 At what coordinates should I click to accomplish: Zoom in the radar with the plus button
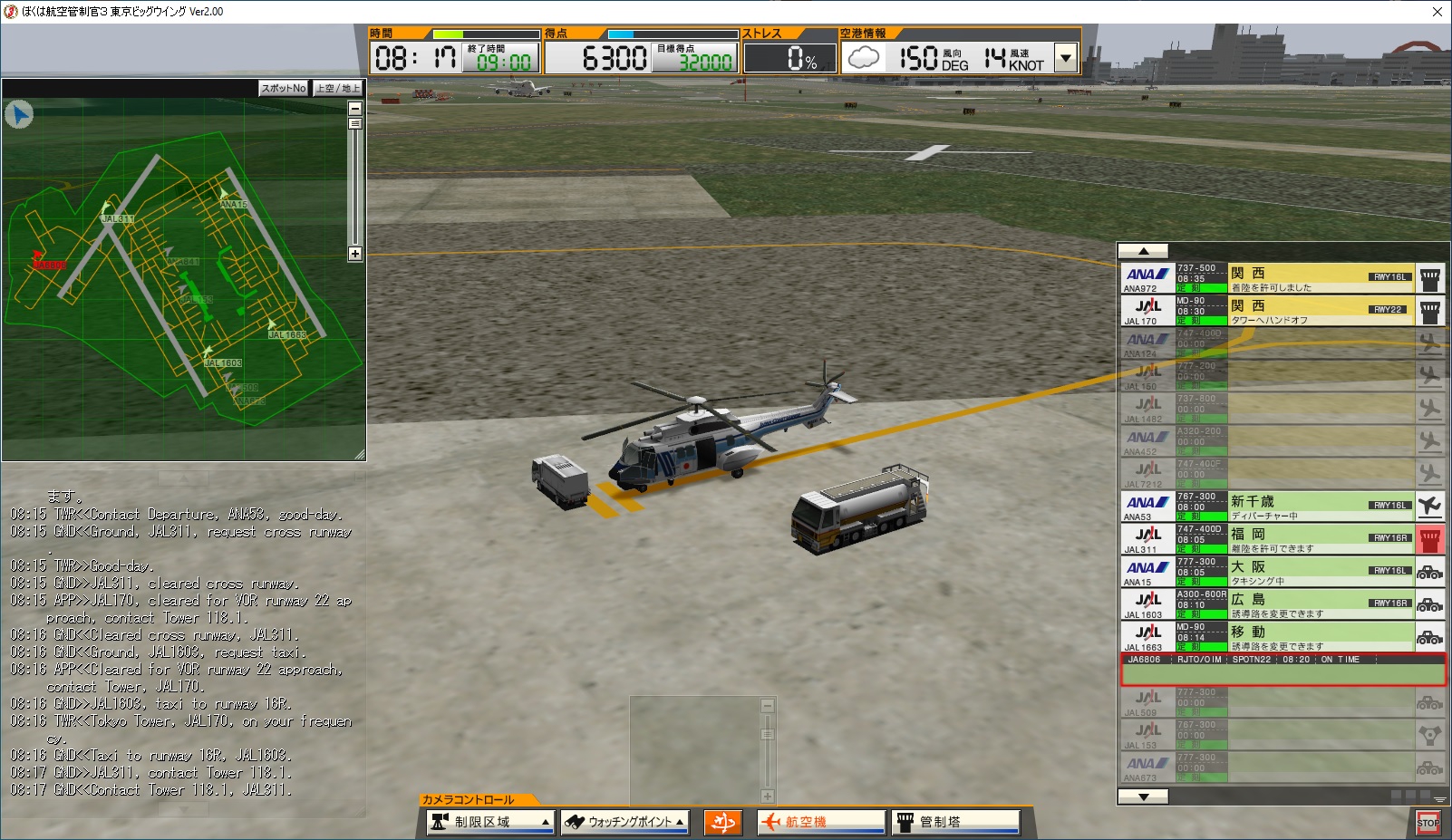[x=355, y=254]
